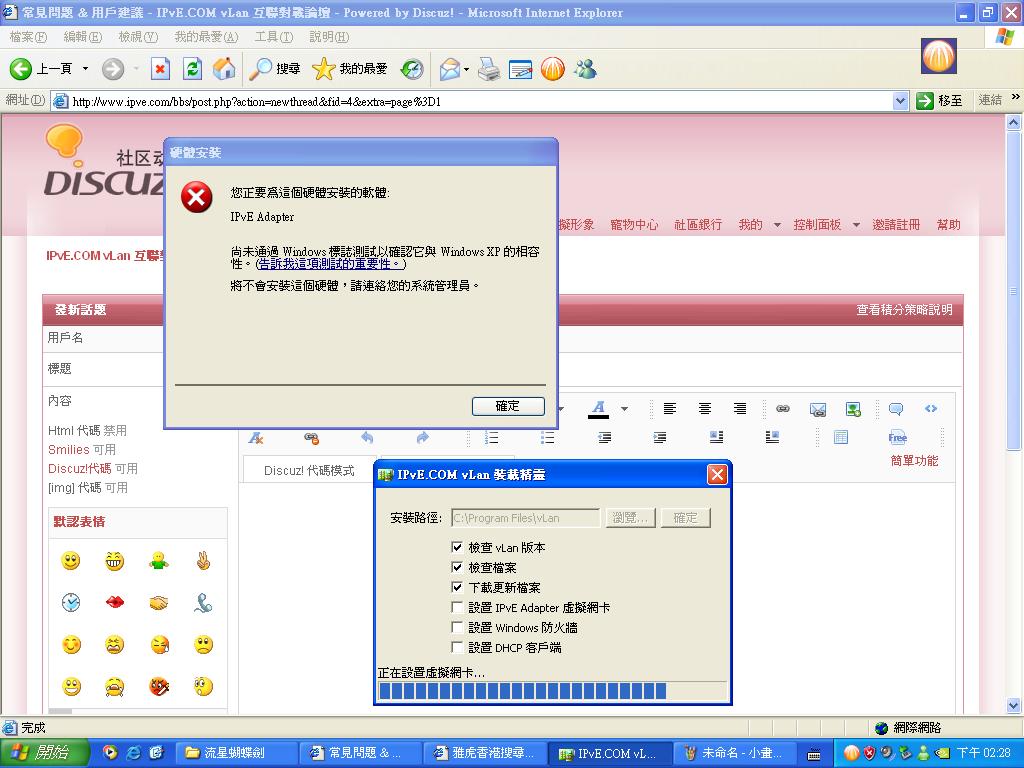
Task: Insert the laughing smiley emoticon
Action: (x=115, y=561)
